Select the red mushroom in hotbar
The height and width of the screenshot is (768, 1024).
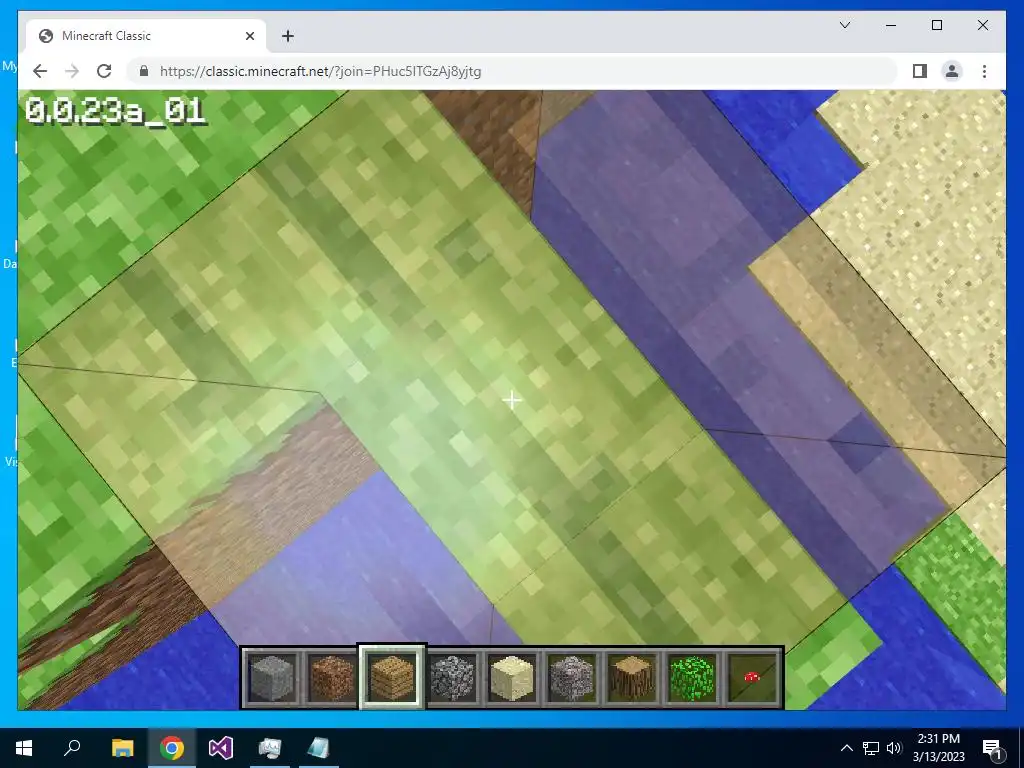752,678
